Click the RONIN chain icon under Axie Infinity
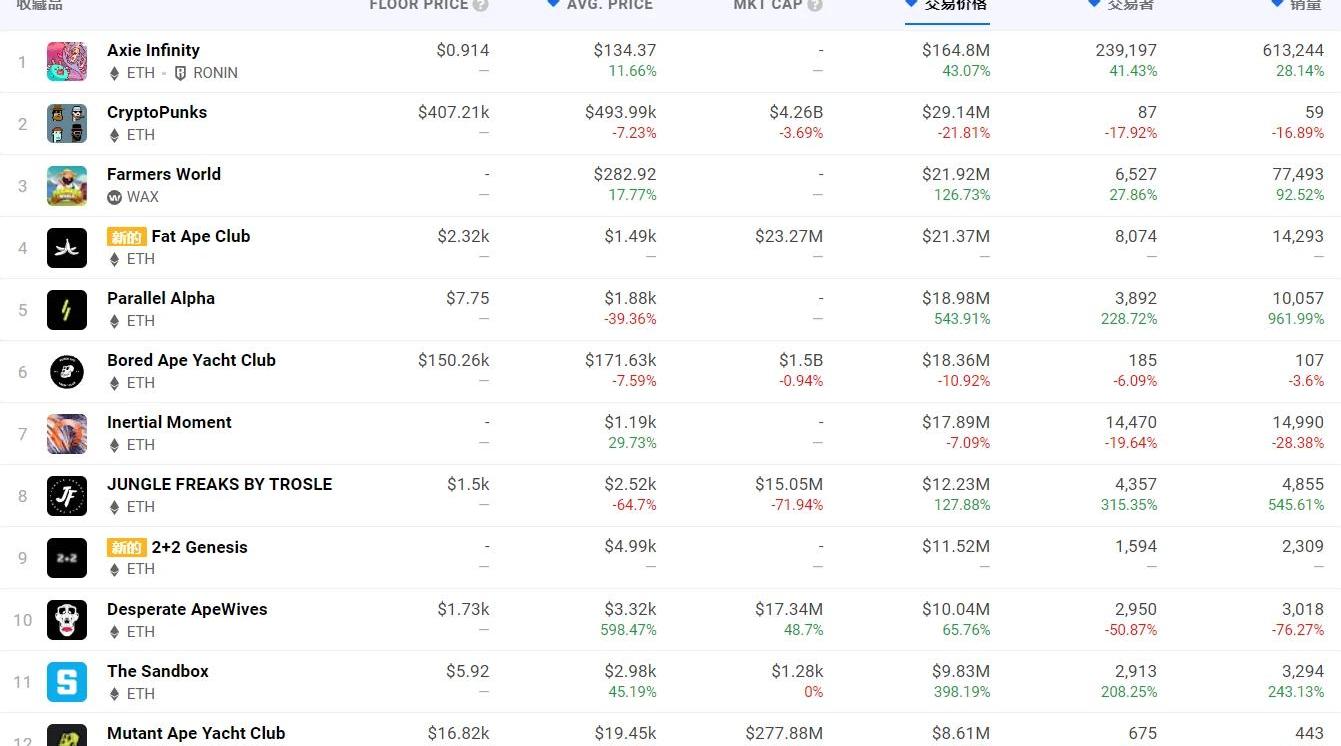The image size is (1341, 746). [x=181, y=73]
